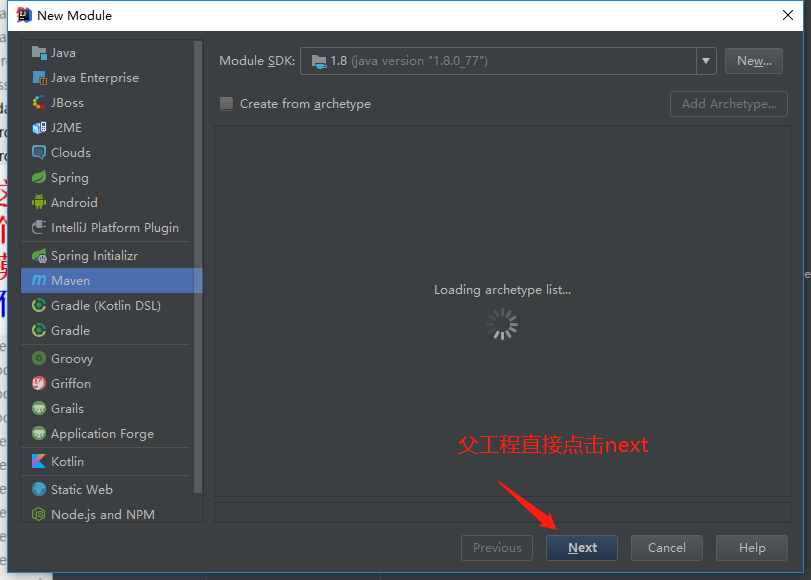
Task: Click the Loading archetype list... message
Action: [x=502, y=289]
